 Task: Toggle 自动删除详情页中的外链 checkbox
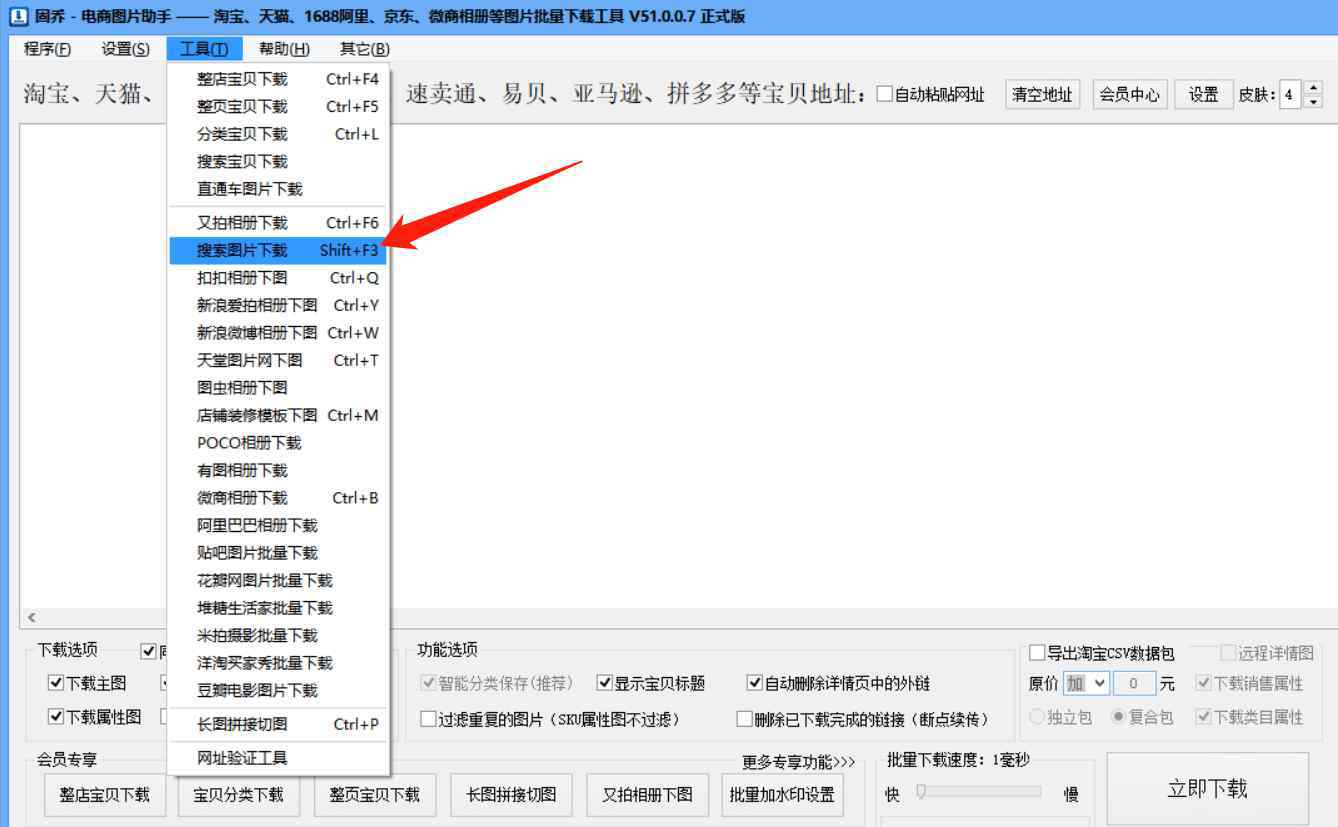[755, 684]
